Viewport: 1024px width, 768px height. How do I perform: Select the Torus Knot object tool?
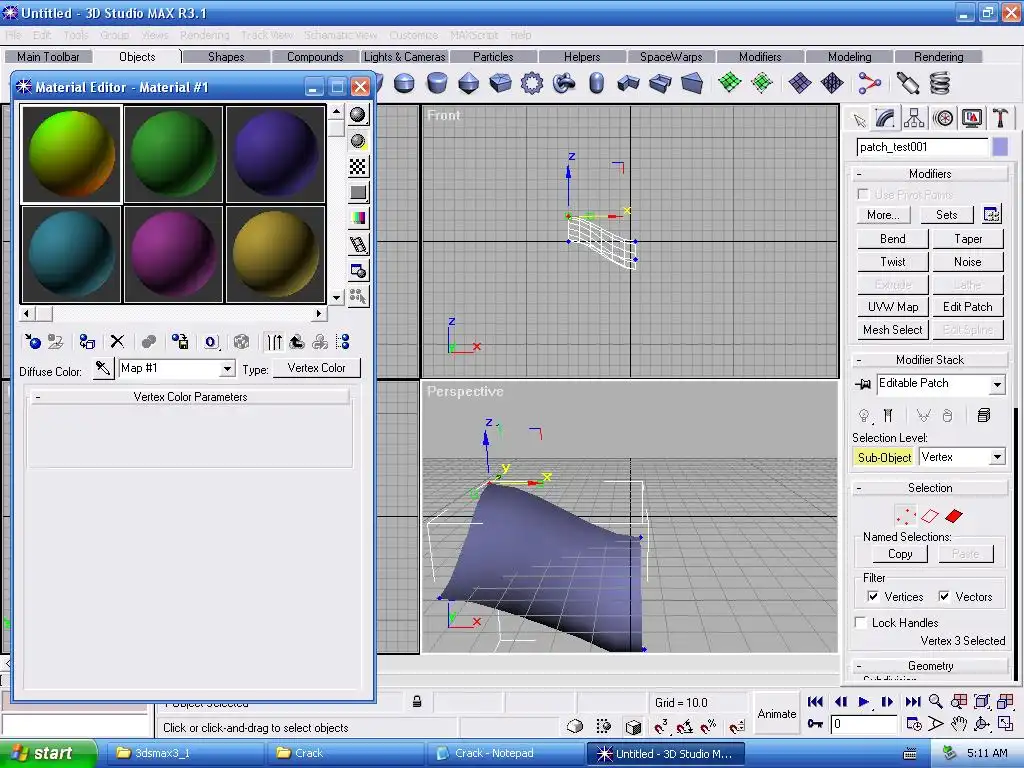click(564, 83)
